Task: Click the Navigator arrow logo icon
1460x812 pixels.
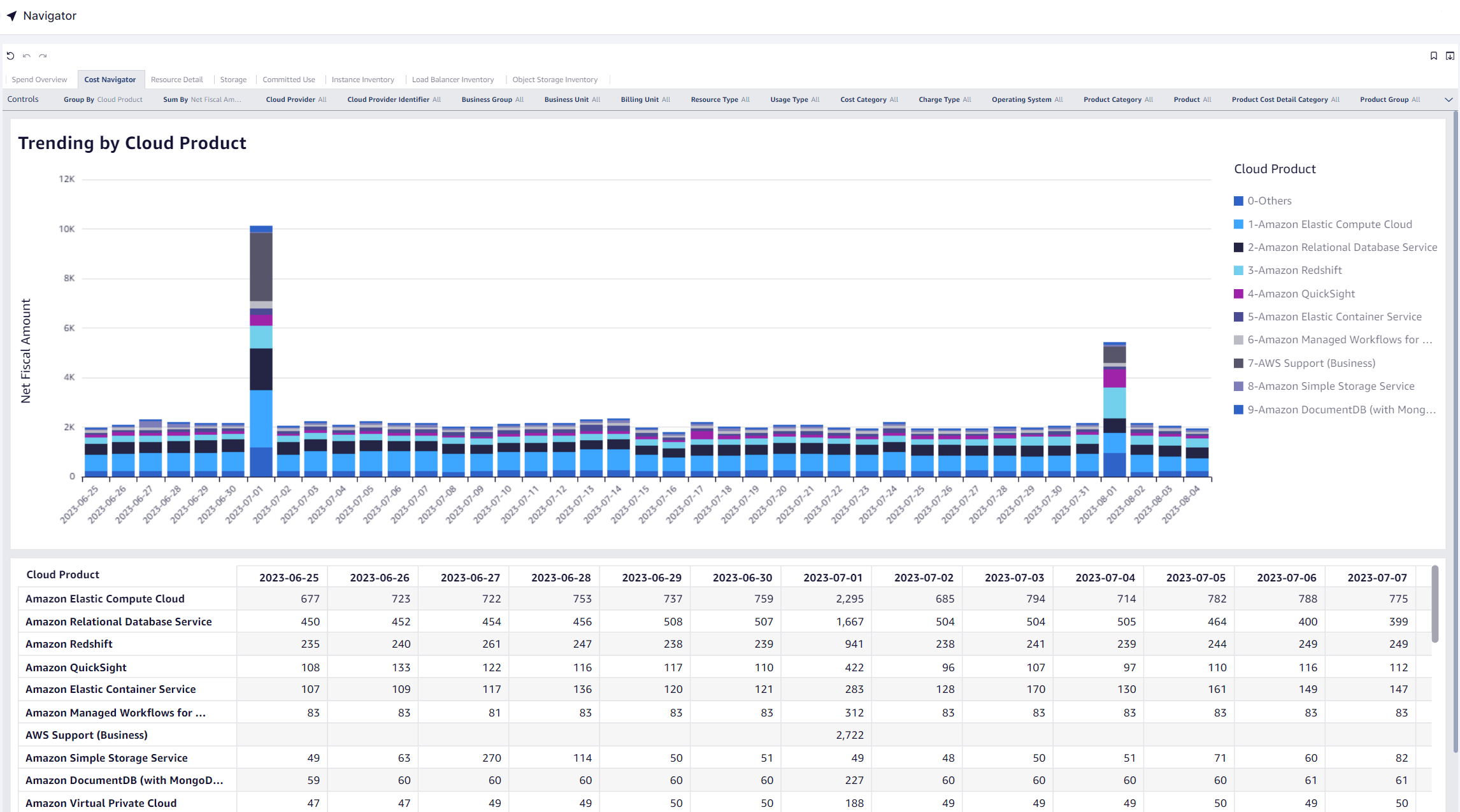Action: tap(11, 16)
